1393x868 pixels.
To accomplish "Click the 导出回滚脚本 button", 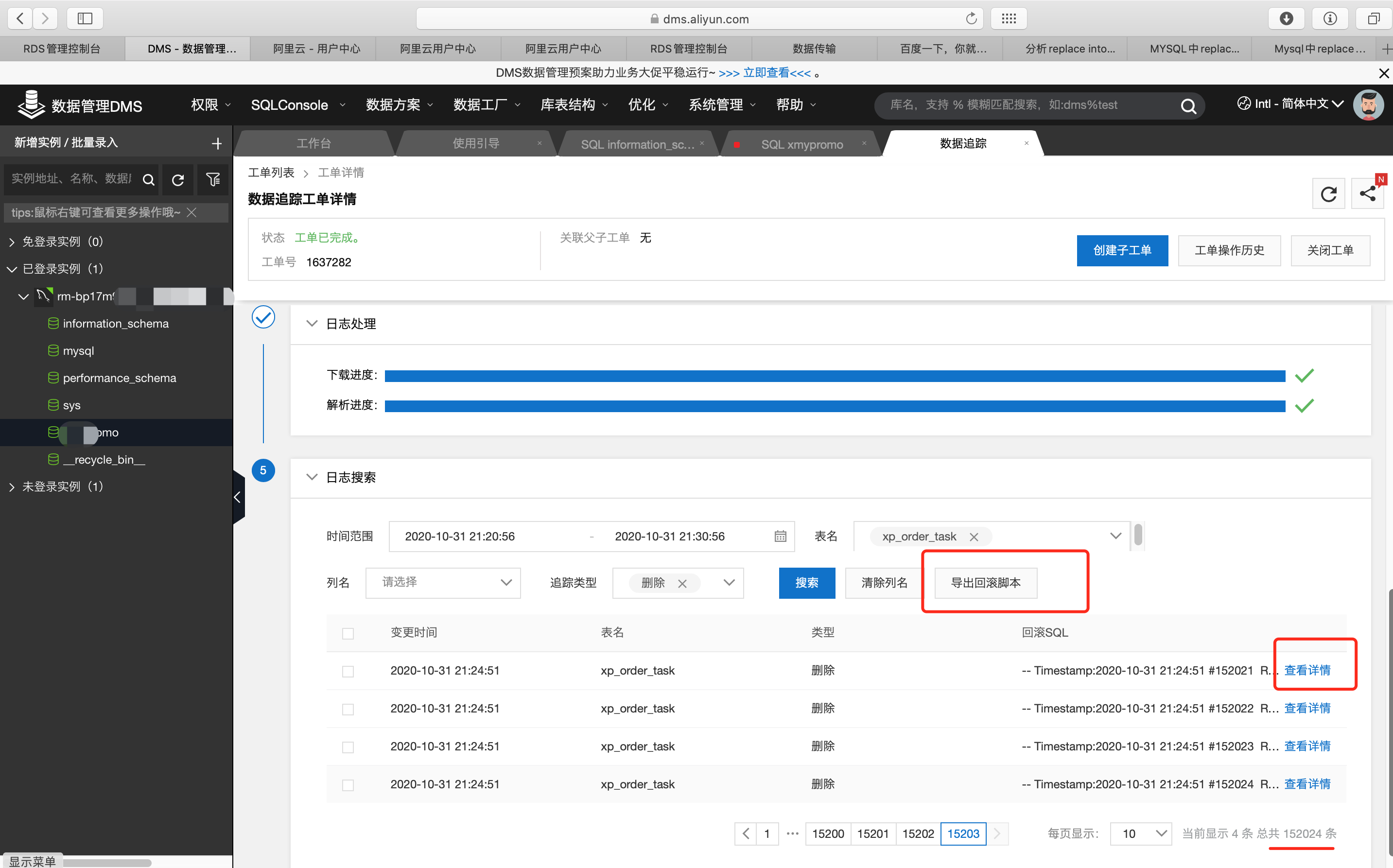I will coord(986,583).
